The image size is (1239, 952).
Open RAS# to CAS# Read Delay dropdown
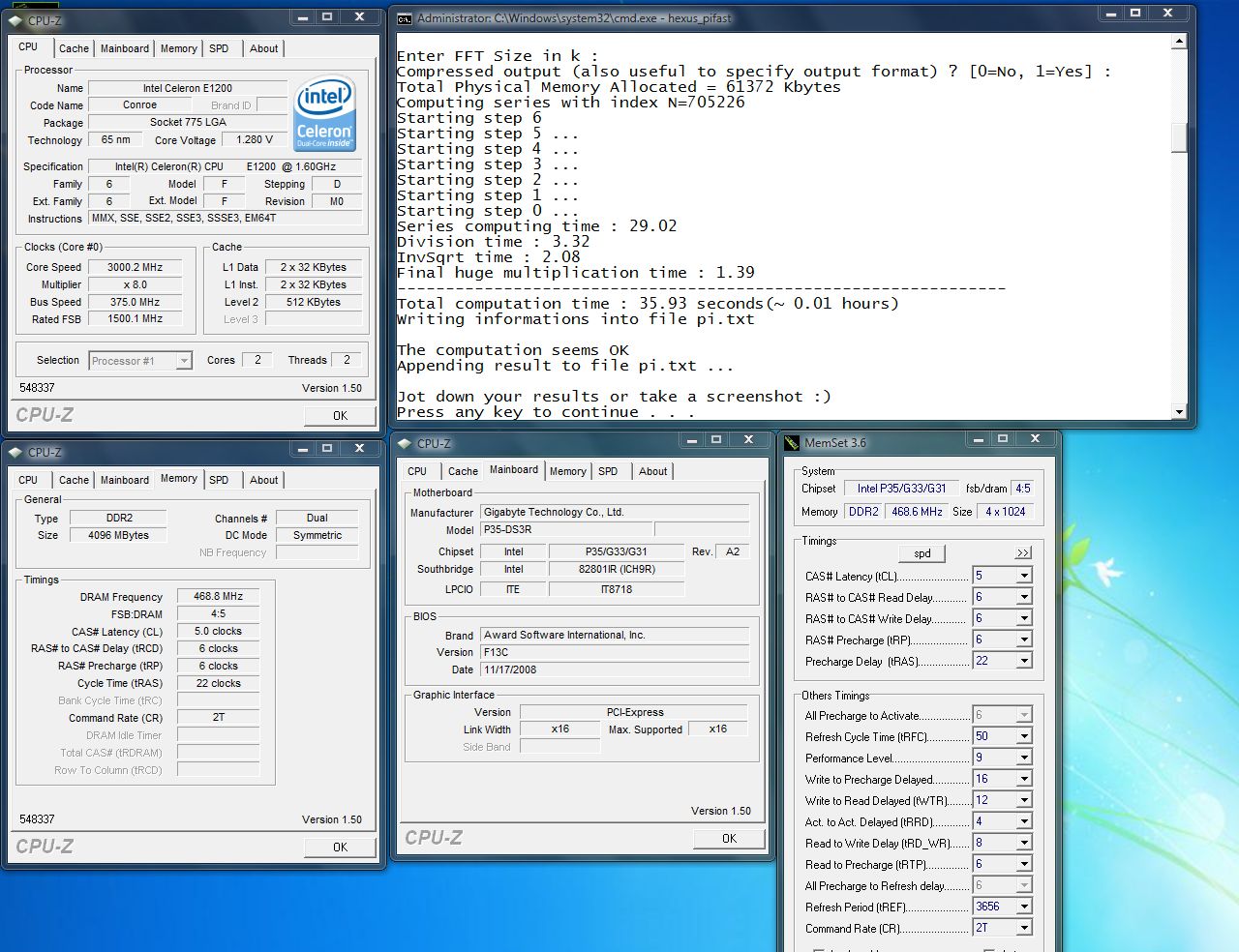[x=1023, y=597]
